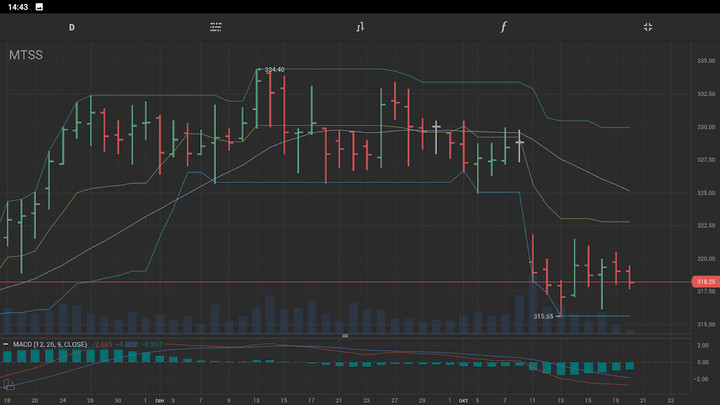Tap the red current price horizontal line

(344, 282)
